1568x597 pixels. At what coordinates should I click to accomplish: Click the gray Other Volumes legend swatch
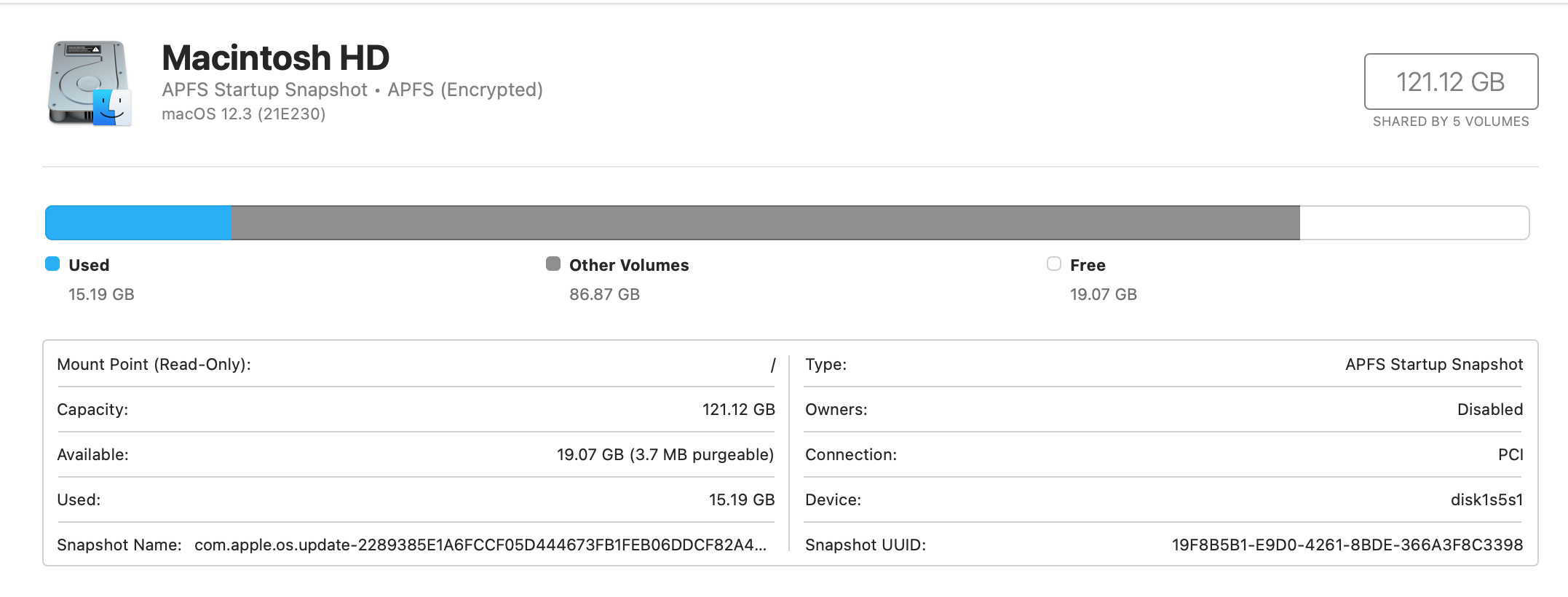coord(553,264)
